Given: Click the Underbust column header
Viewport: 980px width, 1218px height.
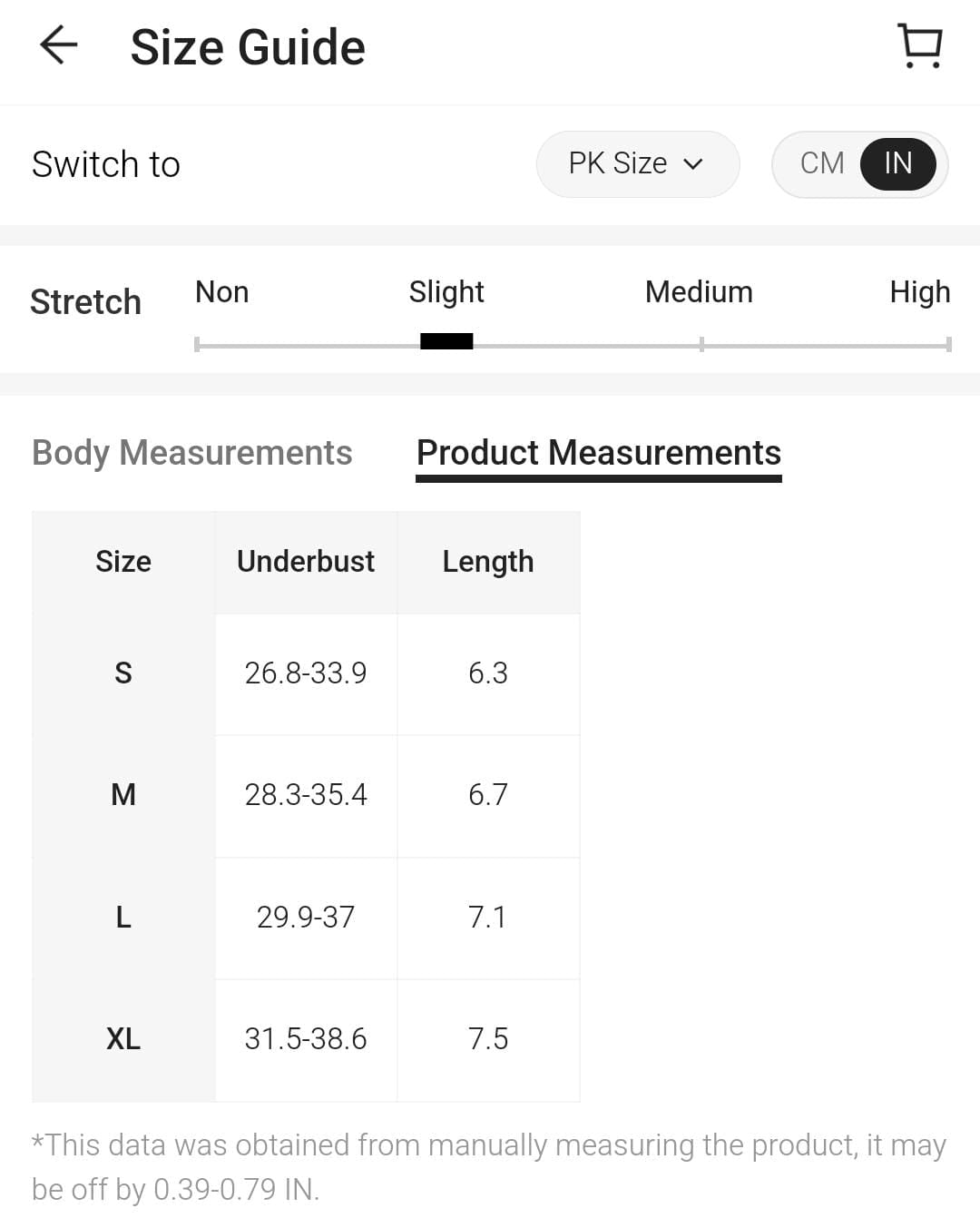Looking at the screenshot, I should coord(306,562).
